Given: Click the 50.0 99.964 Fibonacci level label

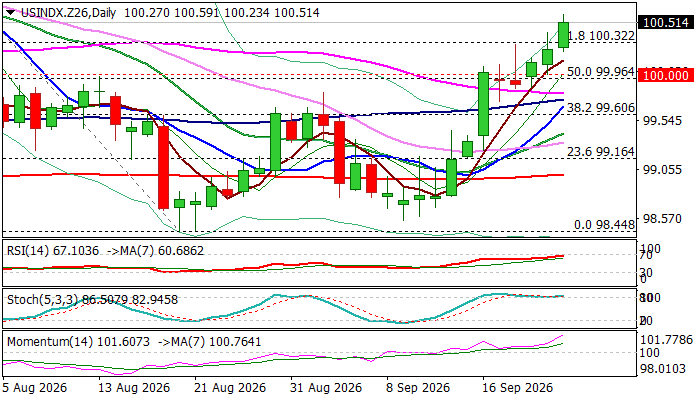Looking at the screenshot, I should (600, 72).
